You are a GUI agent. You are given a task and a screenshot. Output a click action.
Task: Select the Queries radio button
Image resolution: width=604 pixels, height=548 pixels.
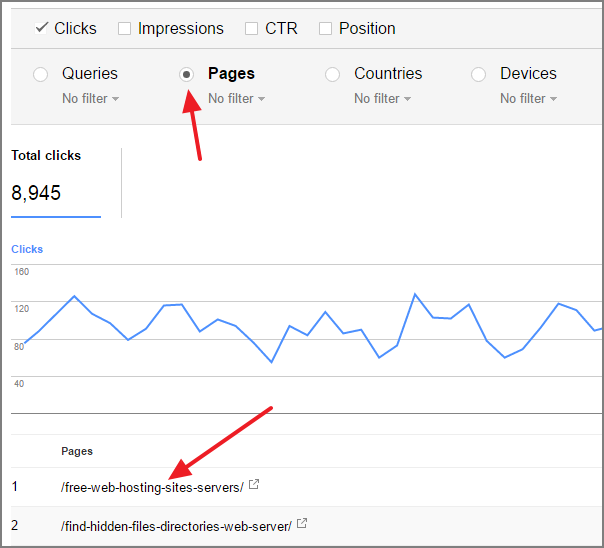pos(40,74)
